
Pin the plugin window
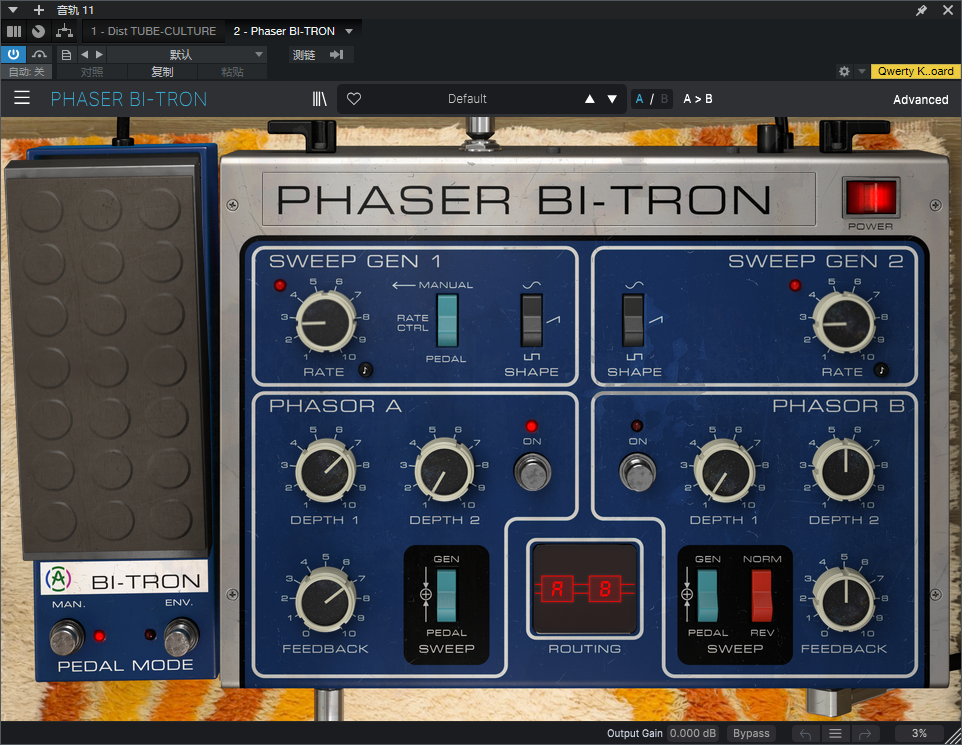pyautogui.click(x=921, y=10)
